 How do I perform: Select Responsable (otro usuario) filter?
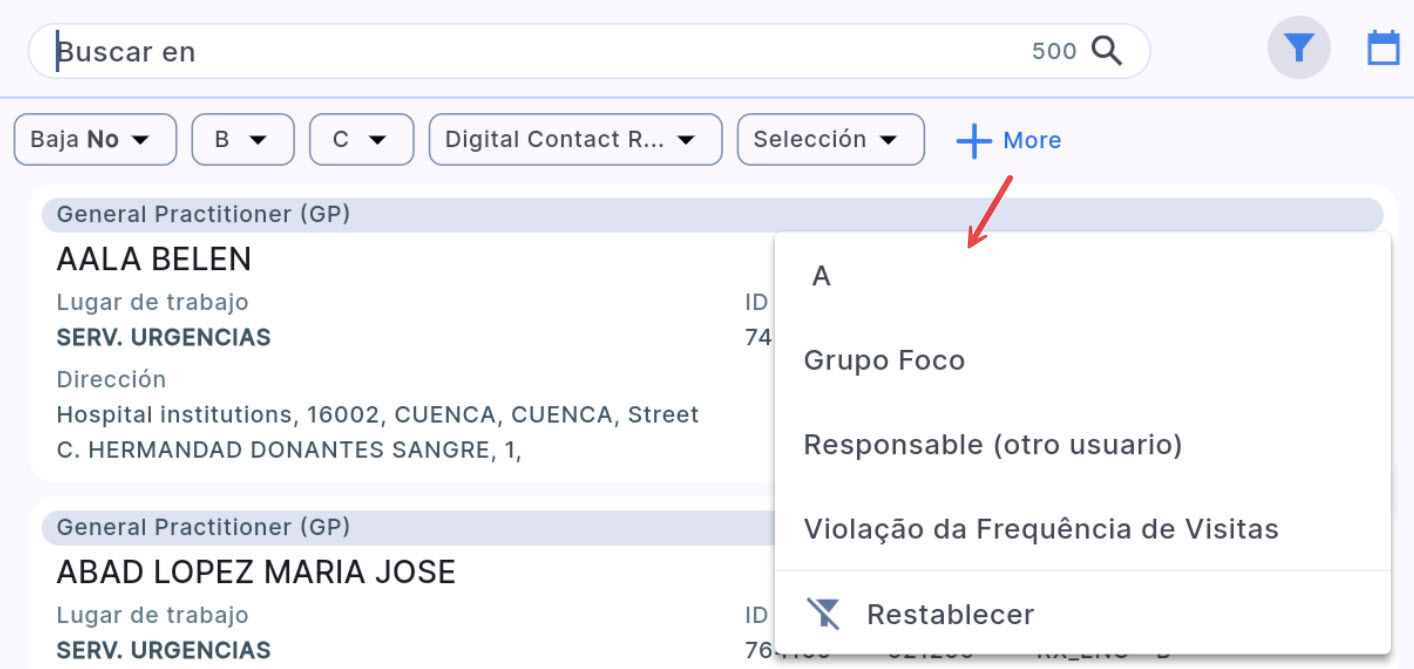[x=992, y=445]
